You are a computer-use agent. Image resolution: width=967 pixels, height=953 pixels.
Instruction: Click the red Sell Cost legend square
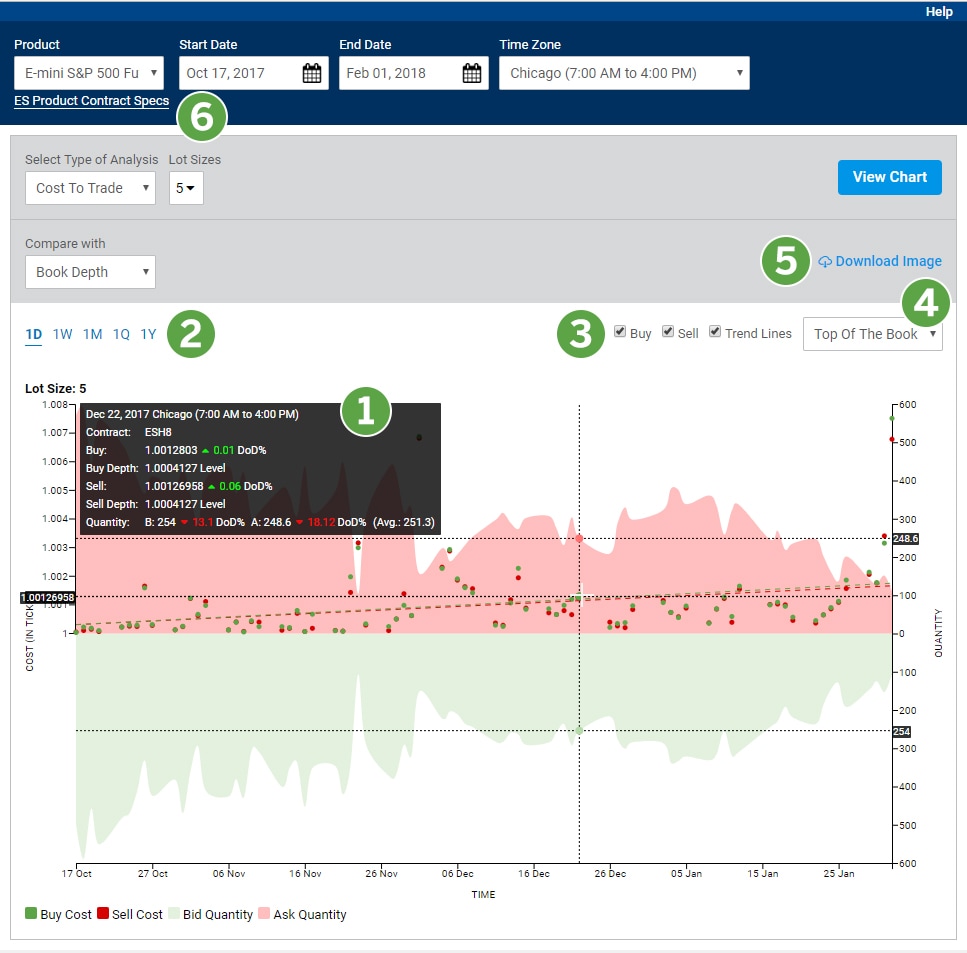point(102,914)
